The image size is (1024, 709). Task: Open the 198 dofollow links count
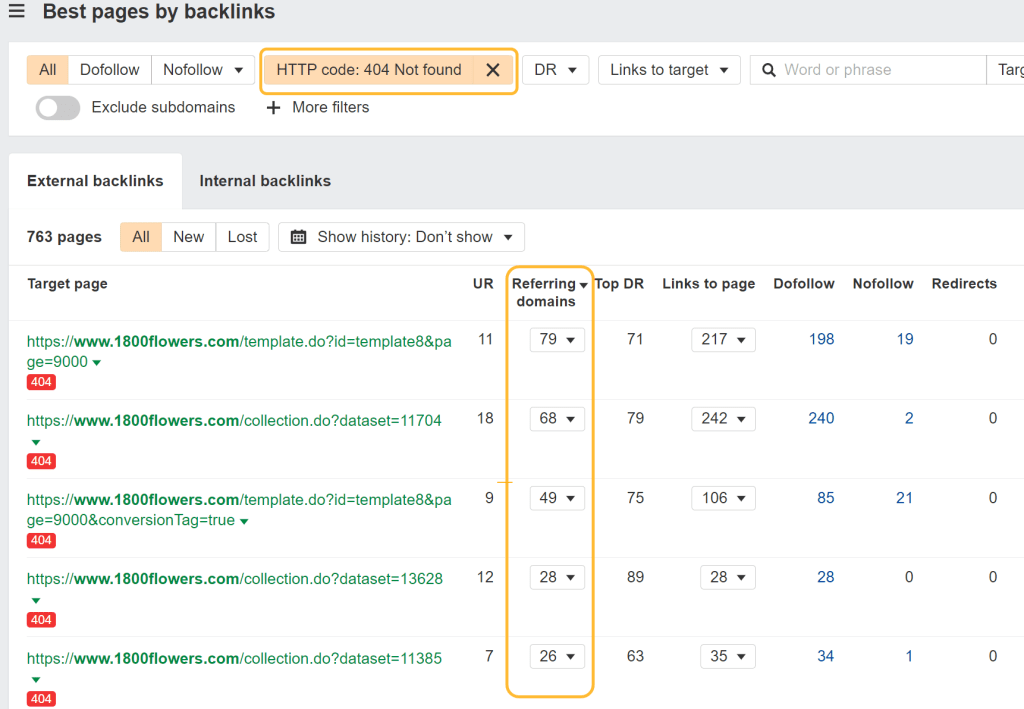click(x=821, y=339)
